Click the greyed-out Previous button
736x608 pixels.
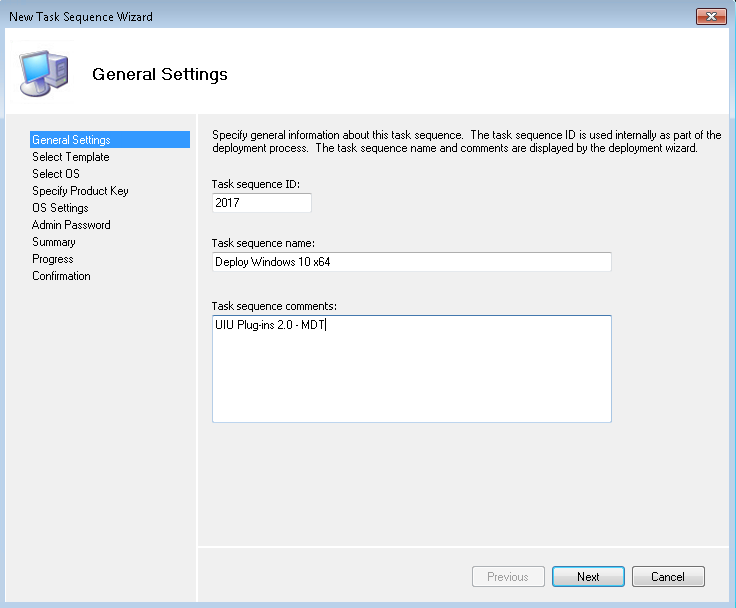[508, 577]
